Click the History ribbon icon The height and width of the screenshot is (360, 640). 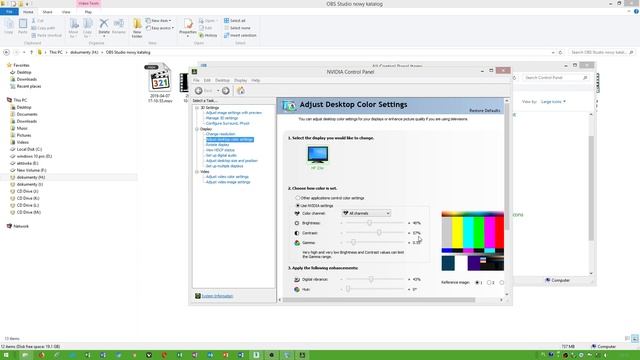tap(201, 36)
